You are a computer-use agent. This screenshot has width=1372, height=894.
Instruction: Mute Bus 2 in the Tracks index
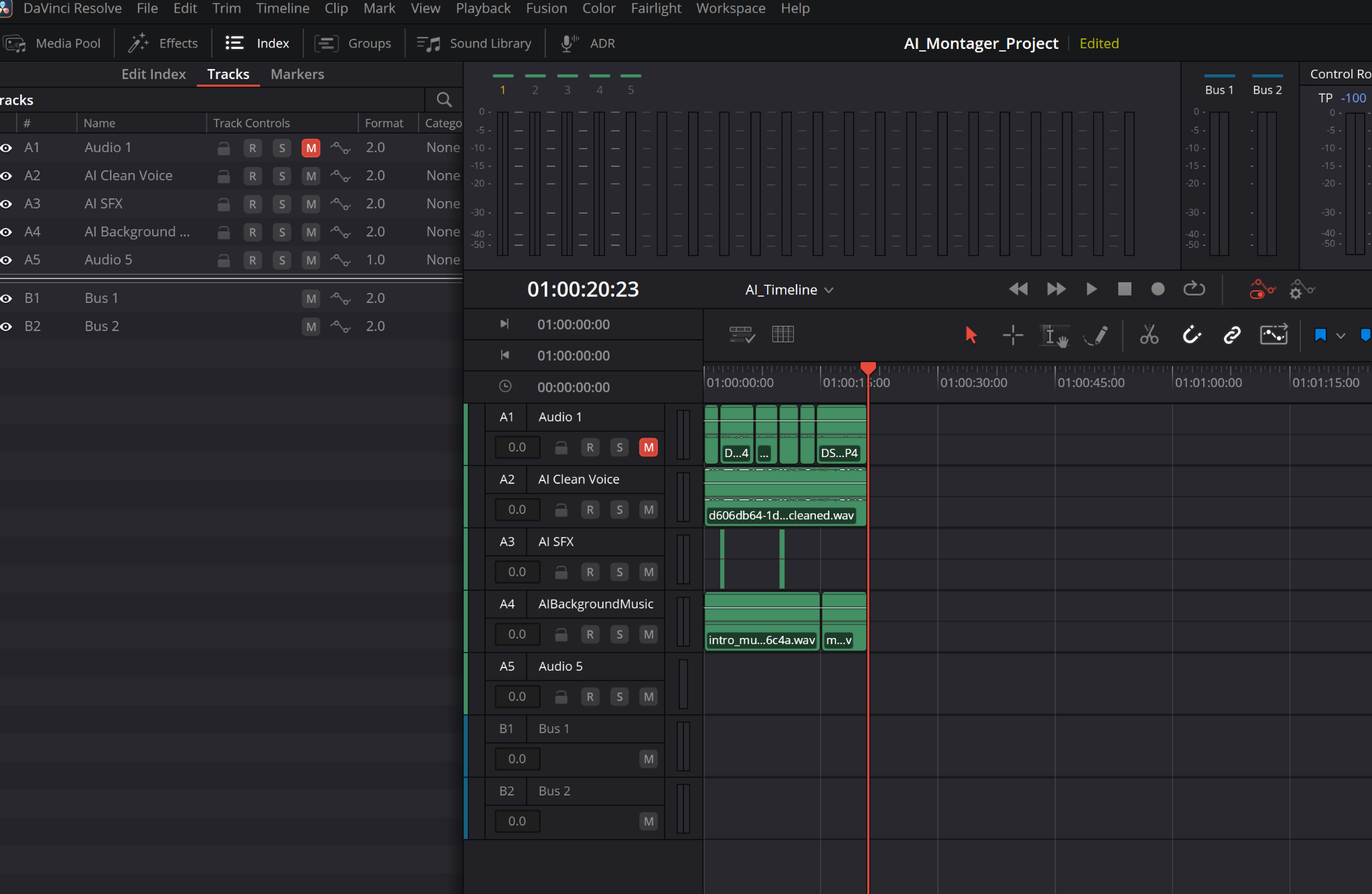click(311, 327)
